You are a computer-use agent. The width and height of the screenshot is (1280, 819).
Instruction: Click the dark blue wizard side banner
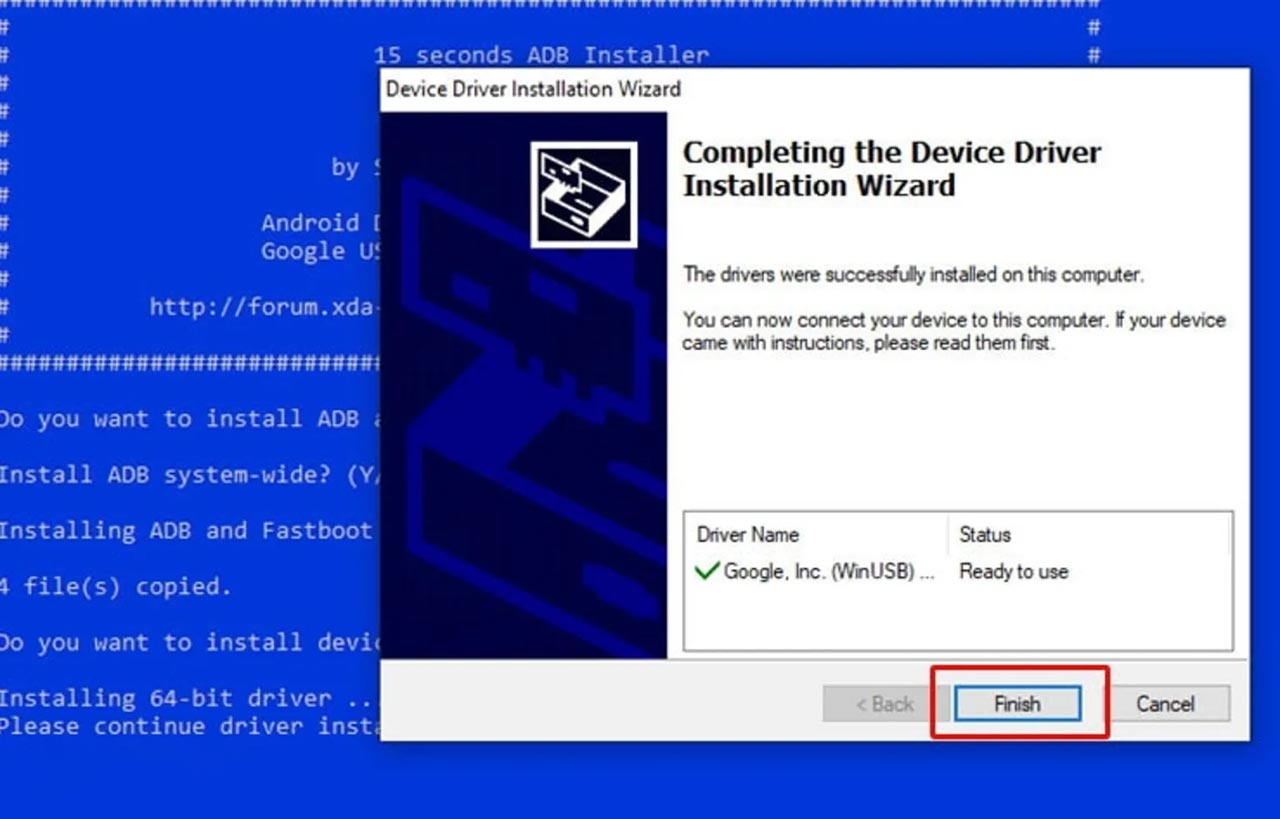523,385
